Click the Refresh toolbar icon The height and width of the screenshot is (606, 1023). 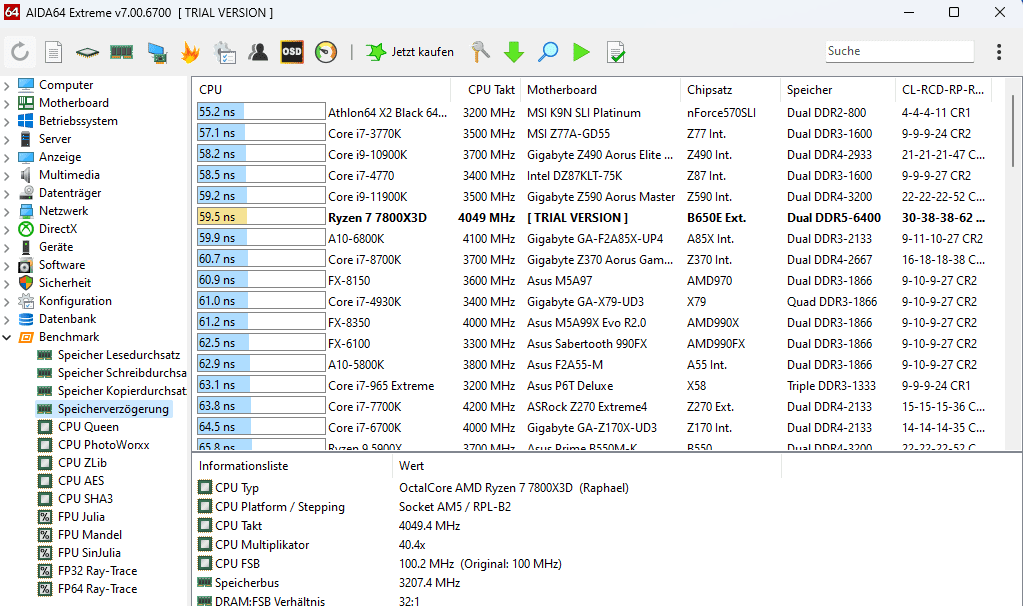[x=20, y=52]
